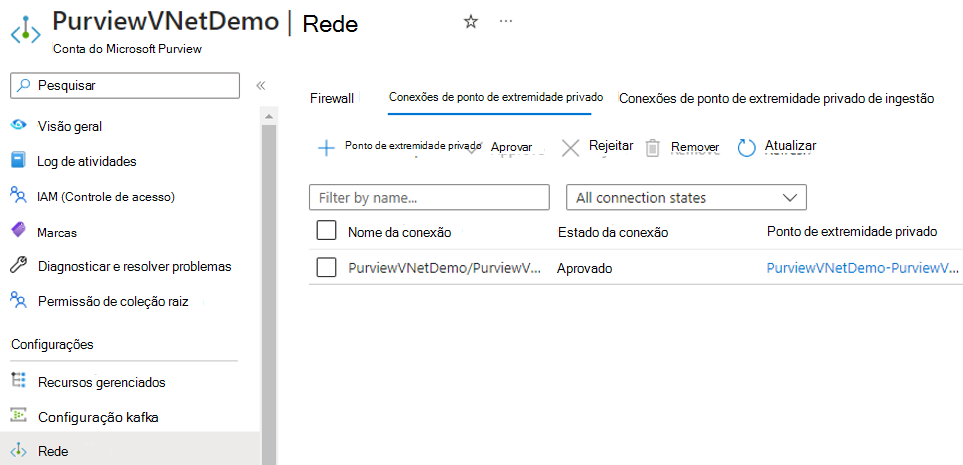Check the PurviewVNetDemo connection row checkbox
963x465 pixels.
point(326,267)
